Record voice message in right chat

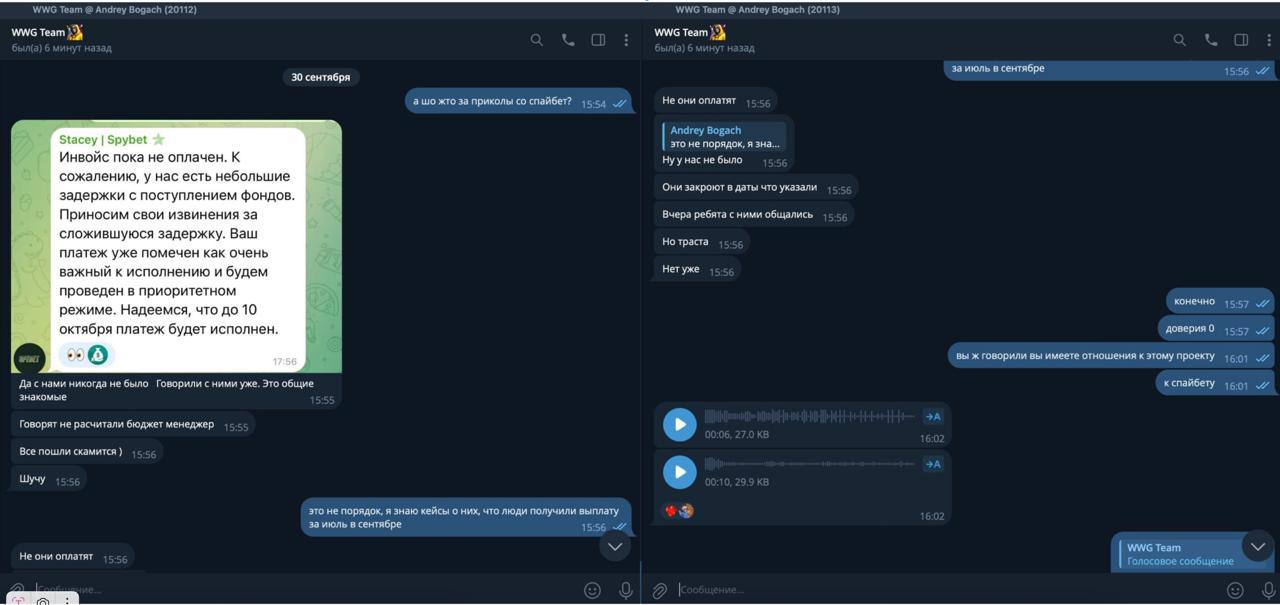[x=1268, y=590]
